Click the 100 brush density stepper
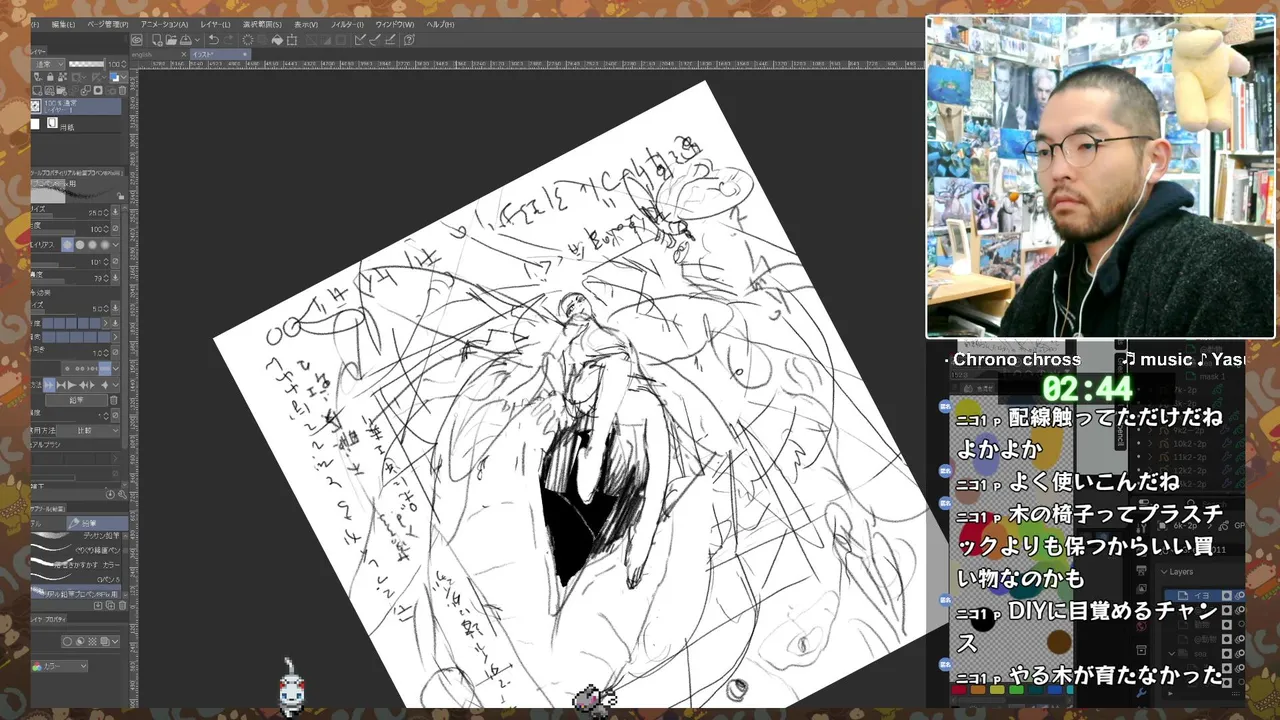Viewport: 1280px width, 720px height. 106,229
